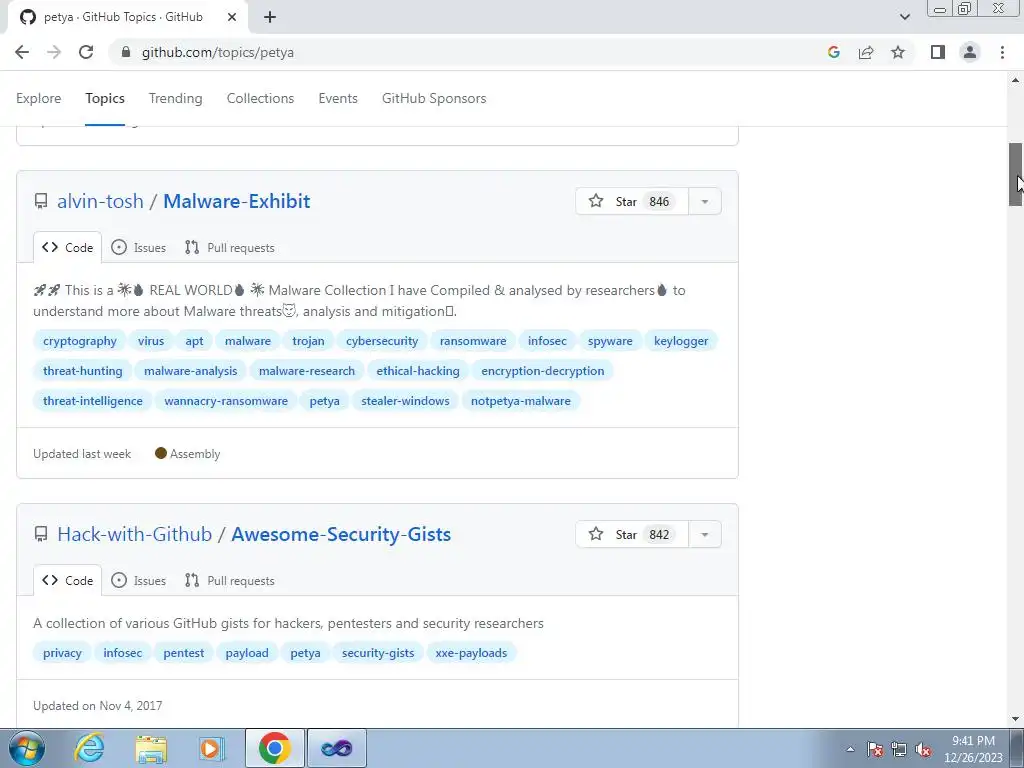Click the keylogger topic tag
Image resolution: width=1024 pixels, height=768 pixels.
681,341
